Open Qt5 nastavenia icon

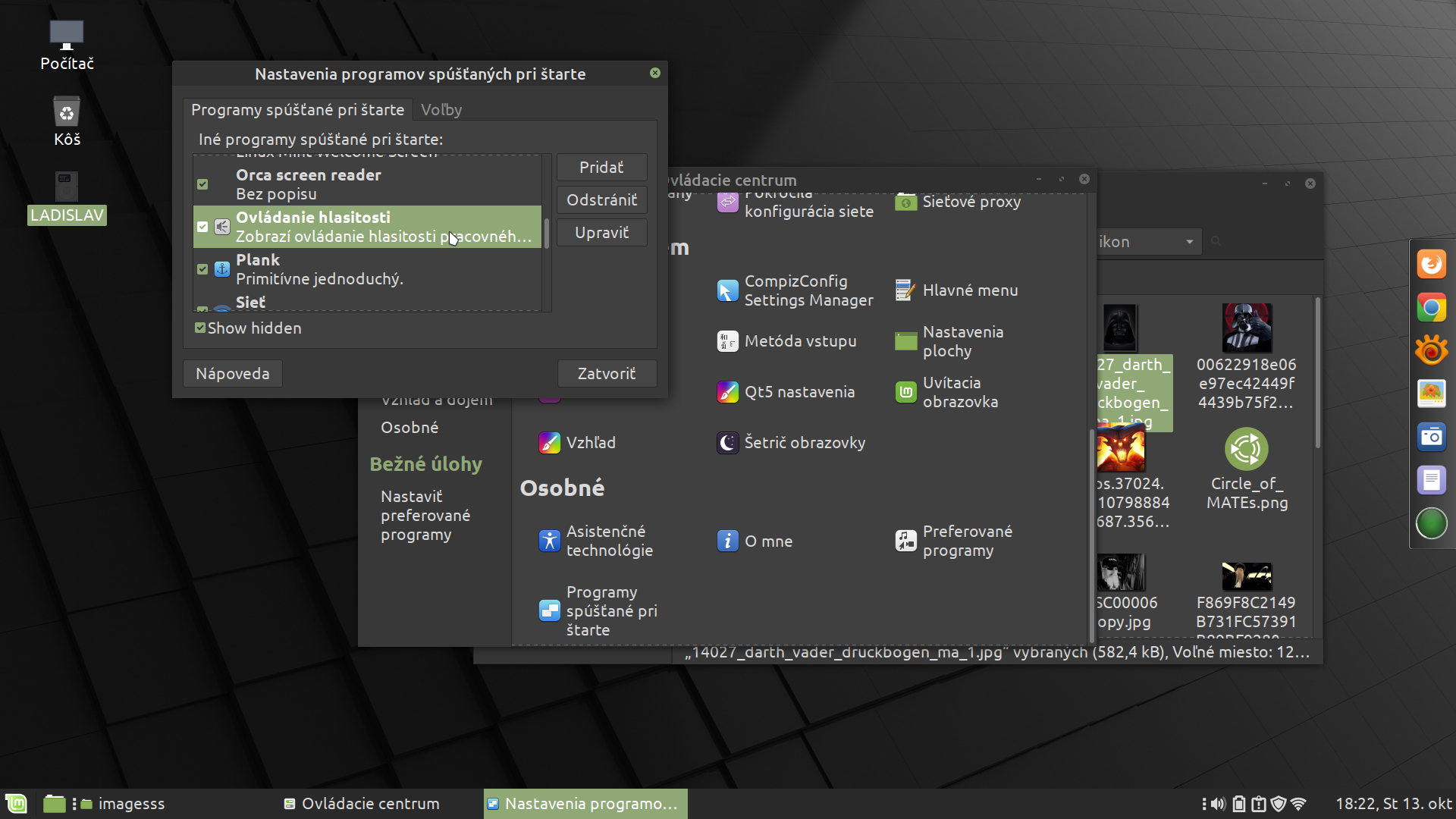727,392
